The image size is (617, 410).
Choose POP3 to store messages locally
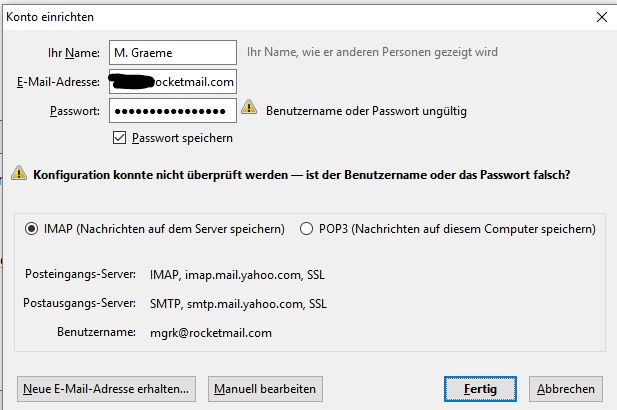click(306, 229)
